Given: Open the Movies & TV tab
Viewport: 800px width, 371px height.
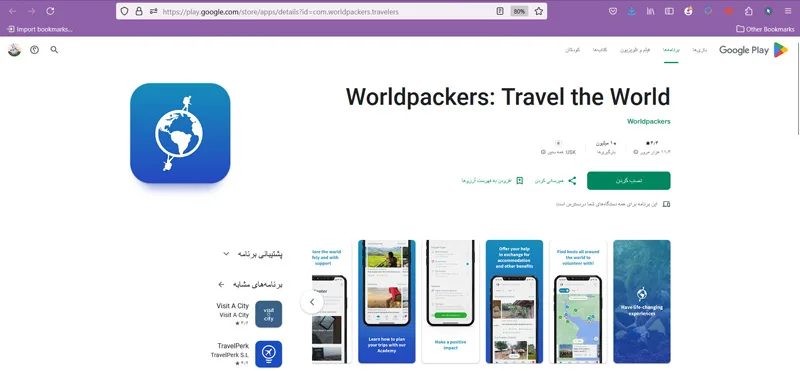Looking at the screenshot, I should pos(635,50).
